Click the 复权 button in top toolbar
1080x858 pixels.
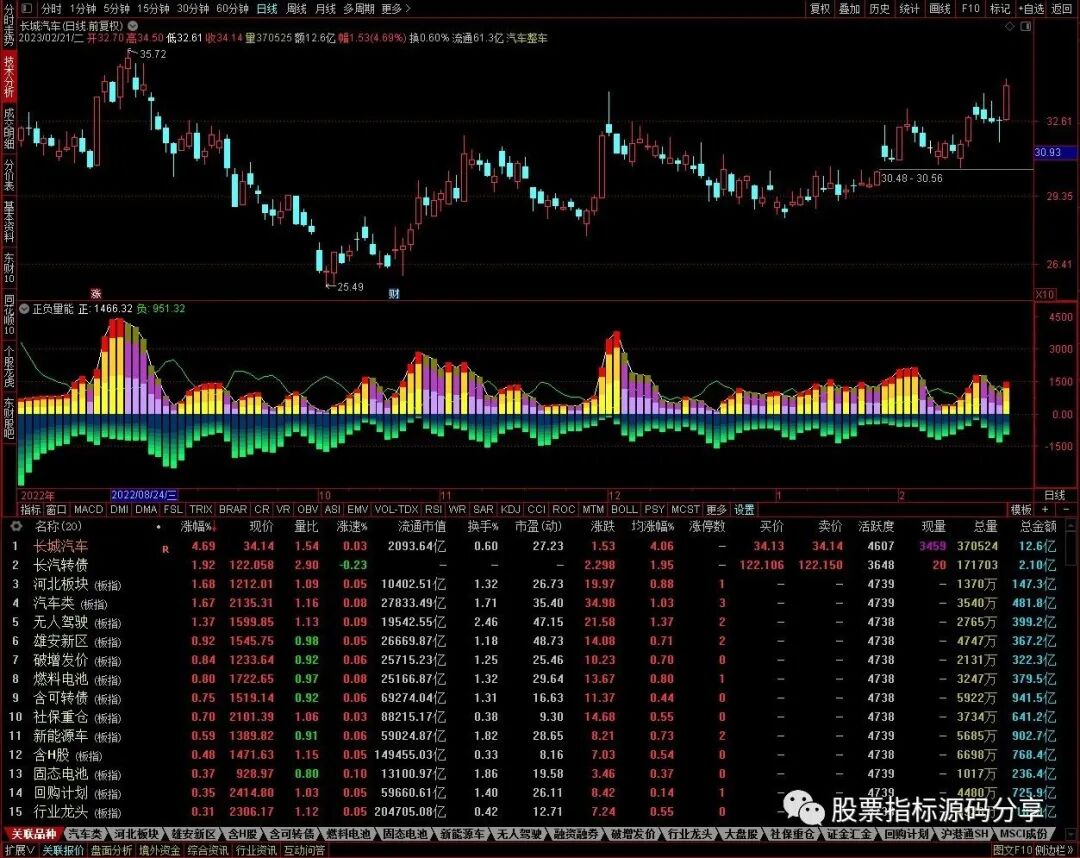pos(820,8)
